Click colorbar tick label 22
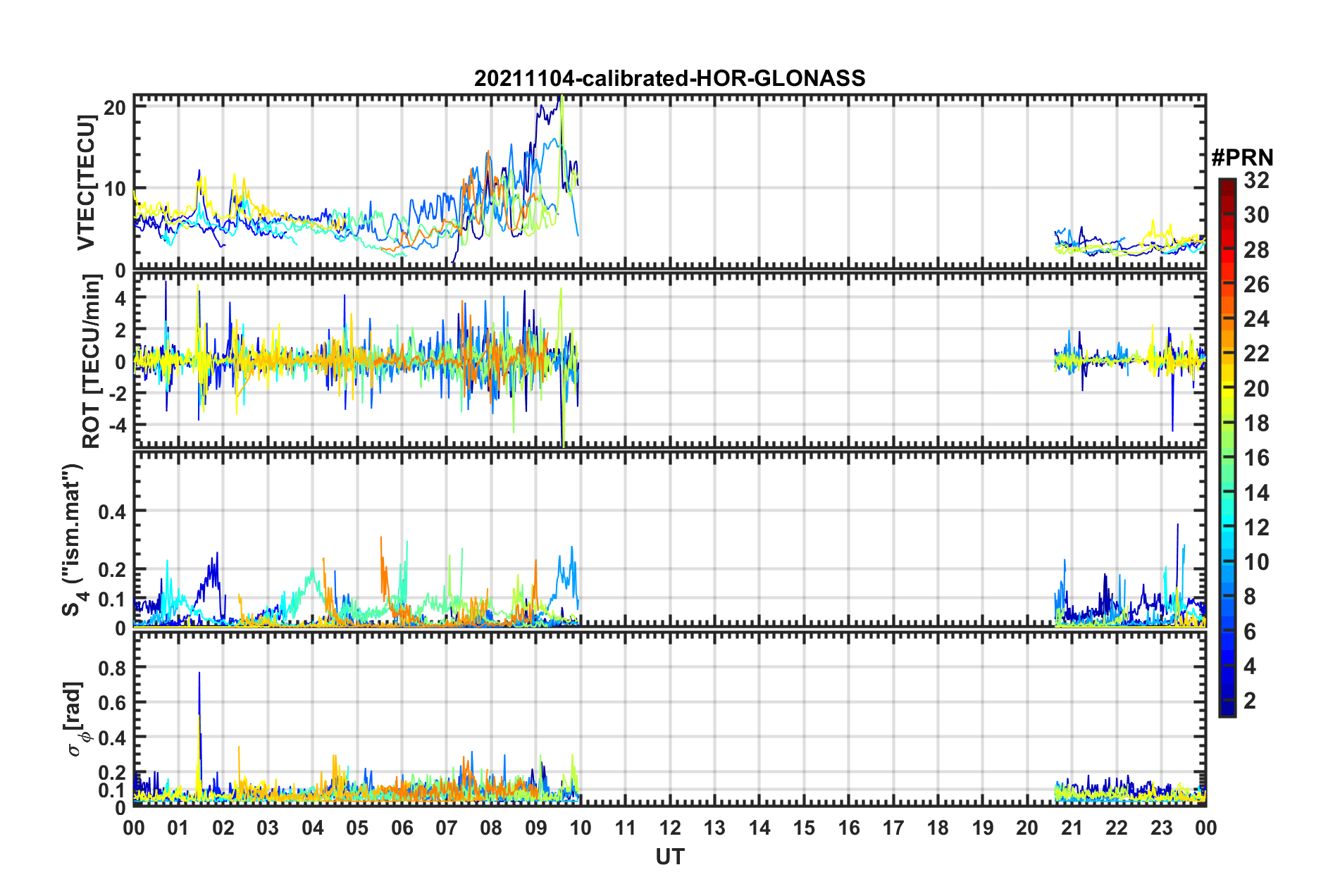Viewport: 1340px width, 896px height. 1256,354
